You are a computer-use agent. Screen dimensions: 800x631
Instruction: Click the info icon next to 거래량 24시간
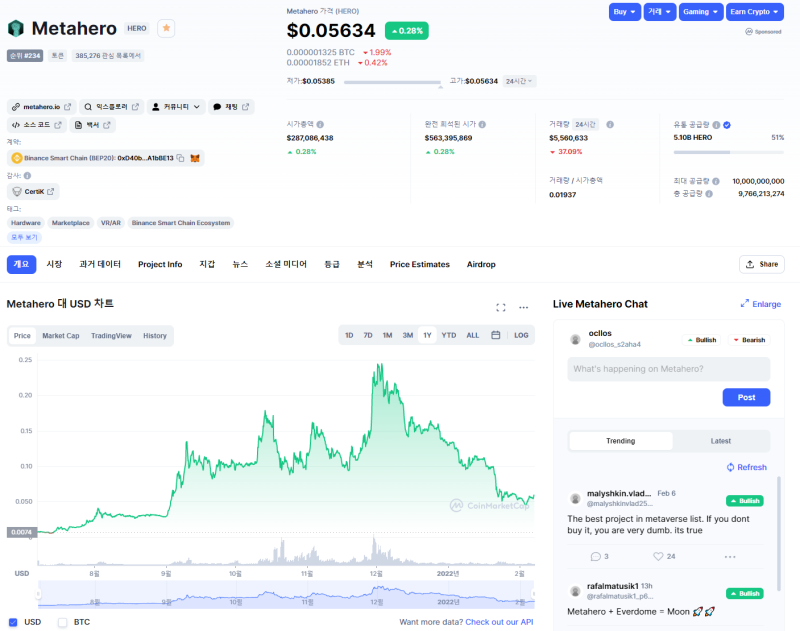pyautogui.click(x=610, y=124)
